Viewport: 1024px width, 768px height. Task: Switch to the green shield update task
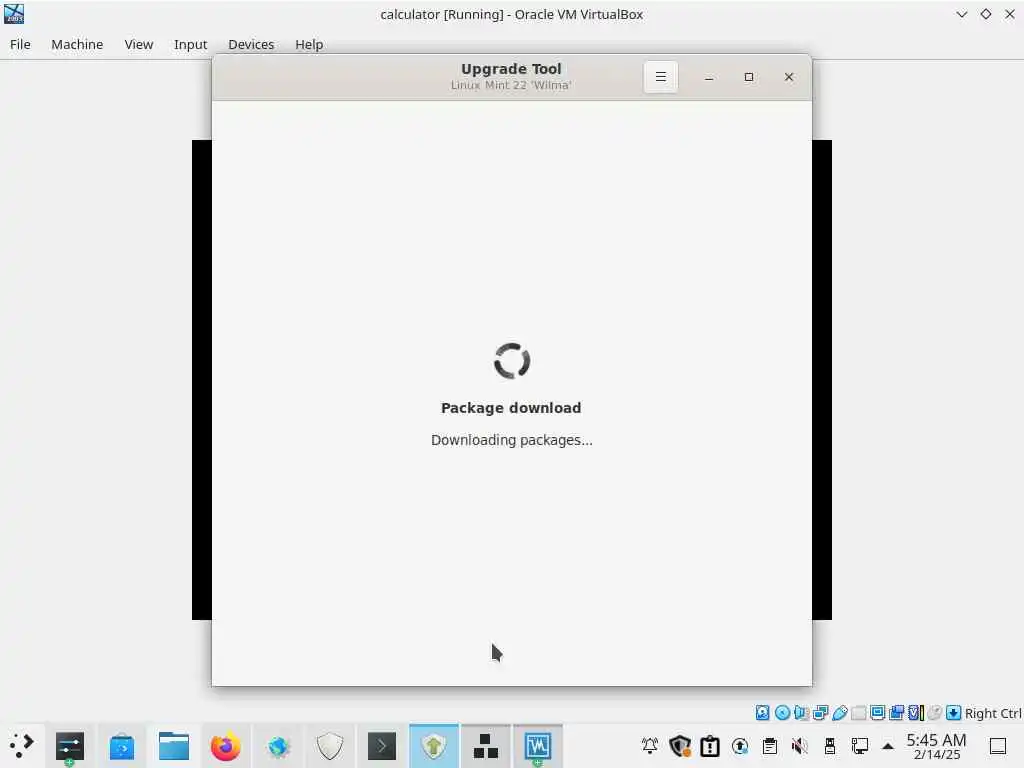[434, 746]
